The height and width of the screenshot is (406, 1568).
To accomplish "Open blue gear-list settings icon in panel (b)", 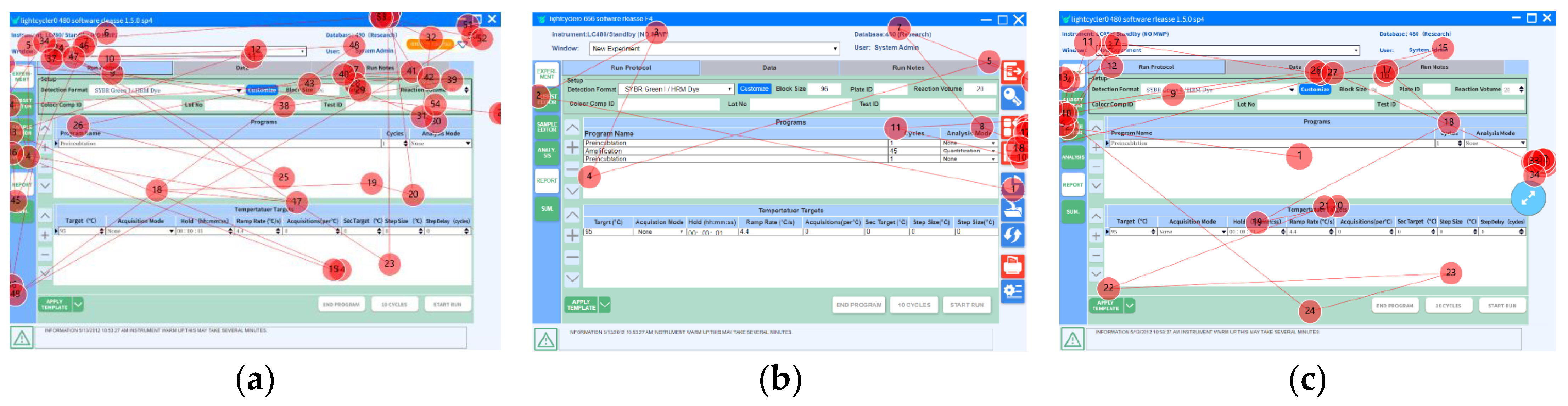I will pyautogui.click(x=1012, y=291).
